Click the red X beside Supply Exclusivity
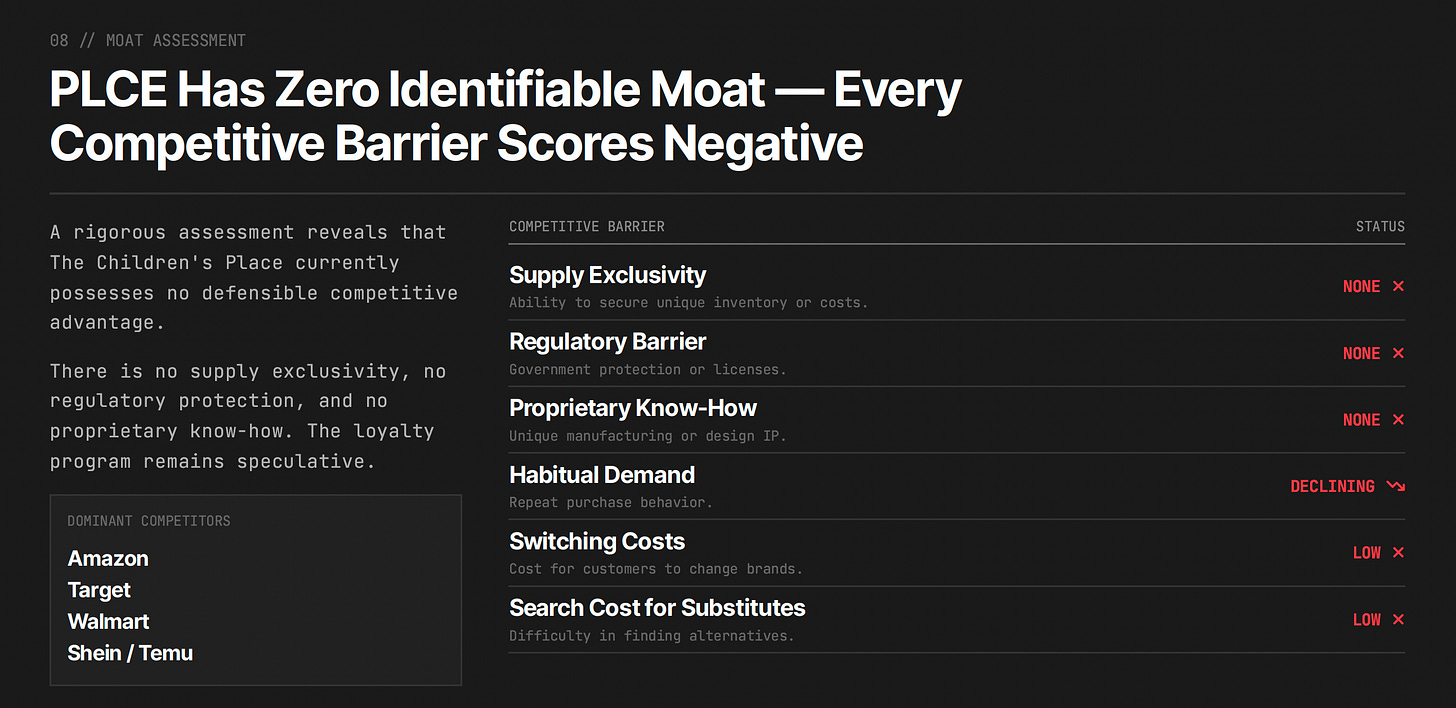This screenshot has width=1456, height=708. coord(1398,286)
